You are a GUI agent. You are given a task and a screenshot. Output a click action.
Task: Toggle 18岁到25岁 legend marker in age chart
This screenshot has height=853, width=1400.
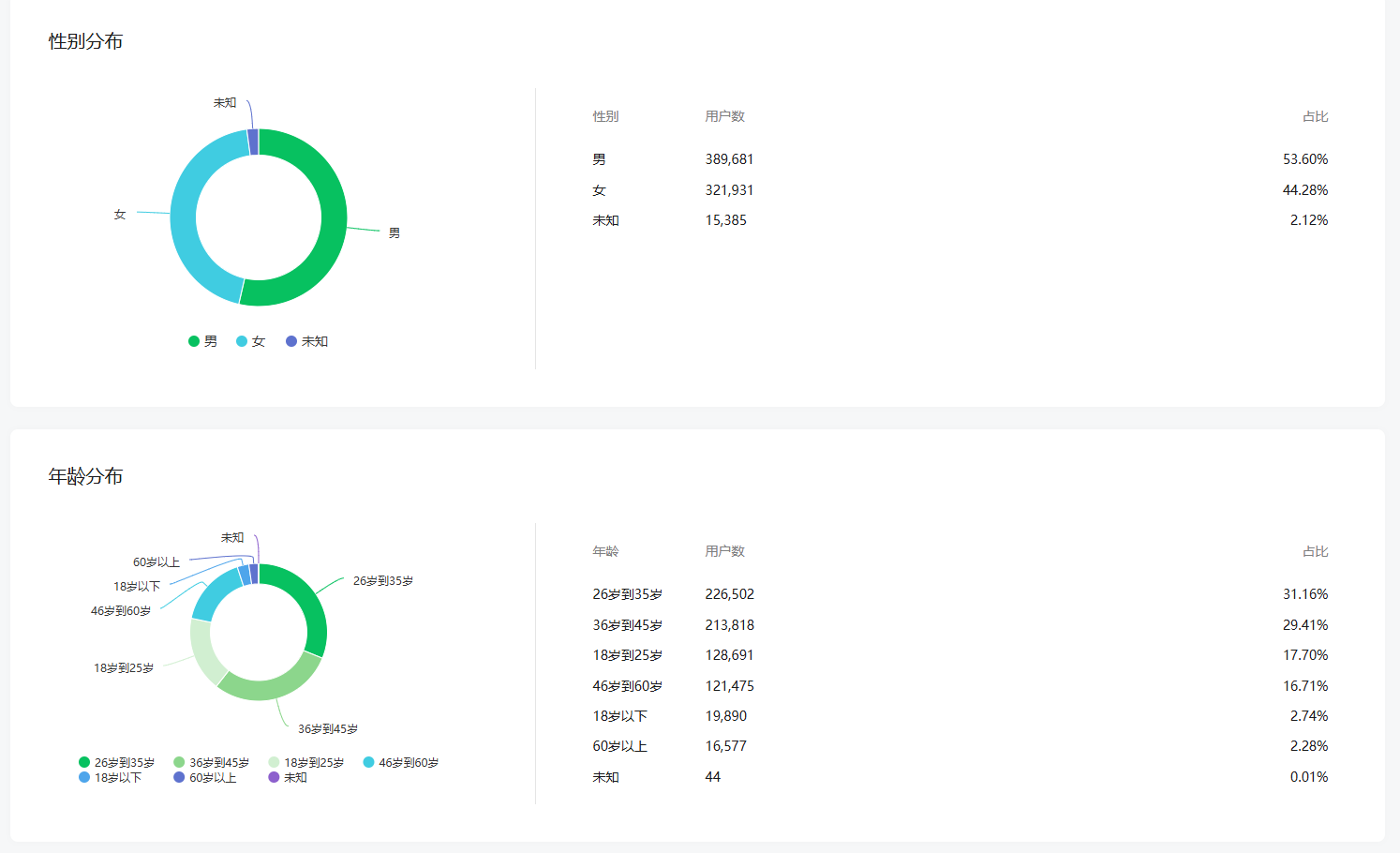274,762
